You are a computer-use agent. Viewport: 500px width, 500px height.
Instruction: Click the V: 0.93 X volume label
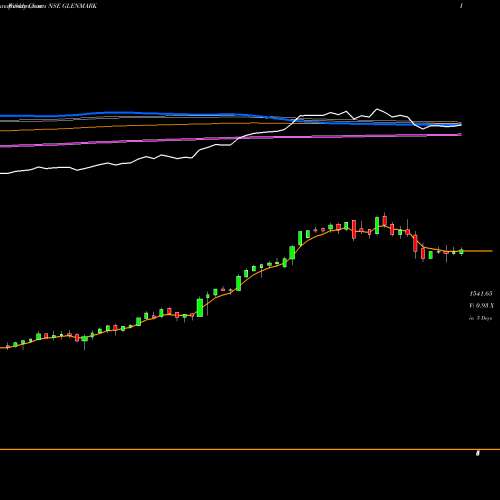tap(482, 306)
